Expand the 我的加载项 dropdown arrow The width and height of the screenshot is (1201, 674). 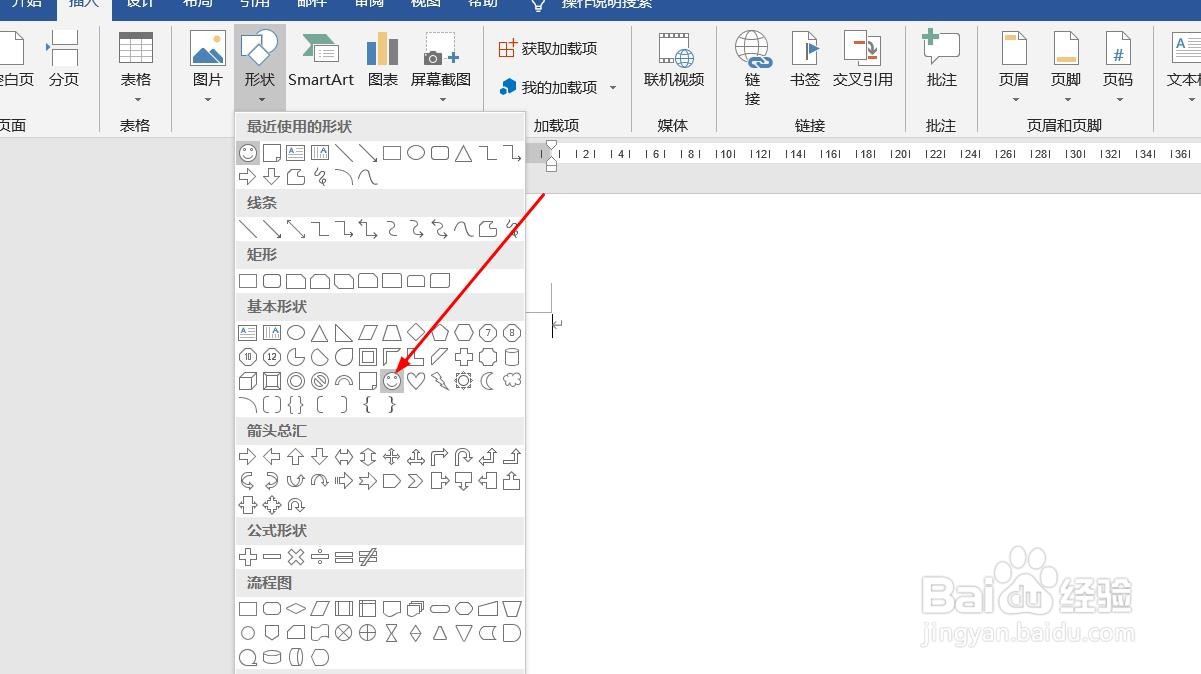pos(612,87)
